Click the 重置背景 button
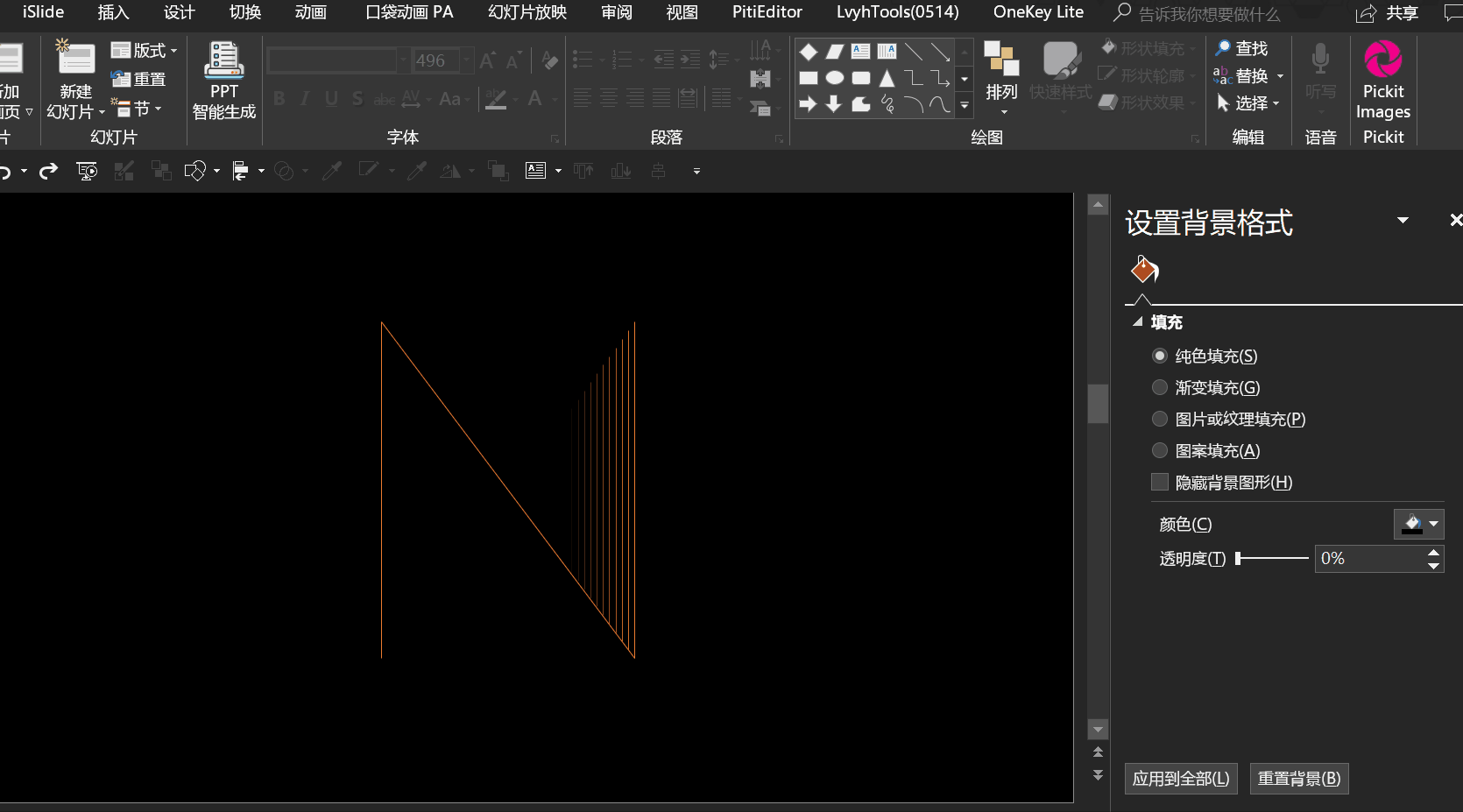 (x=1298, y=779)
